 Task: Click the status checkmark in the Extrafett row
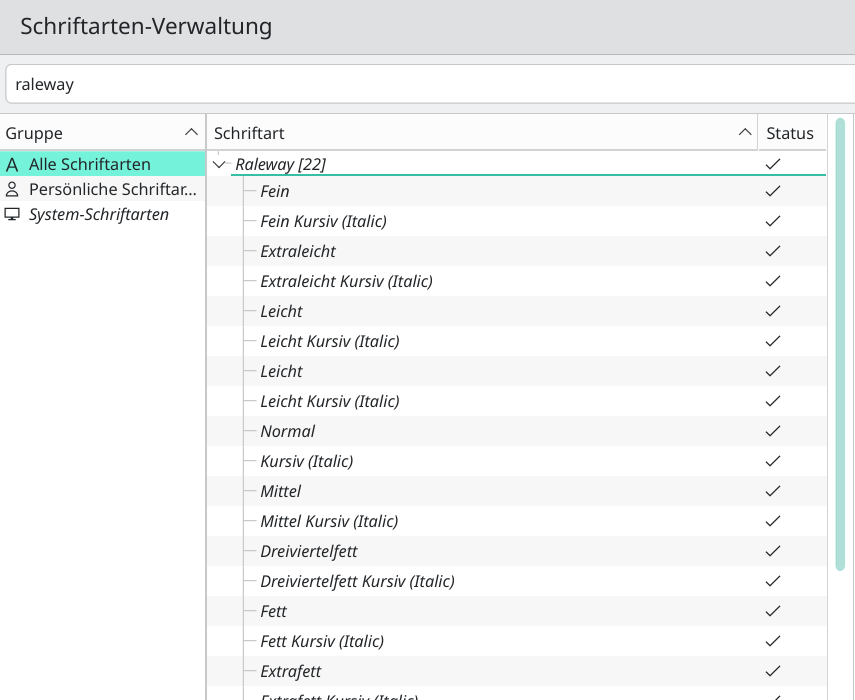773,671
